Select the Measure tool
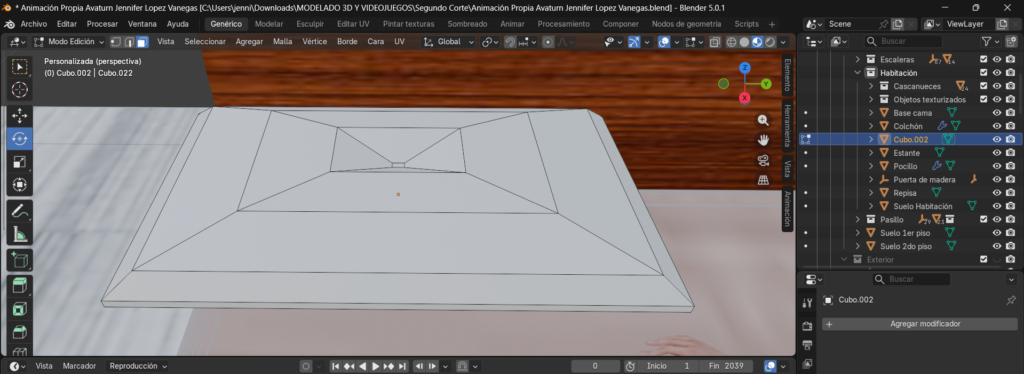This screenshot has width=1024, height=374. pos(20,234)
